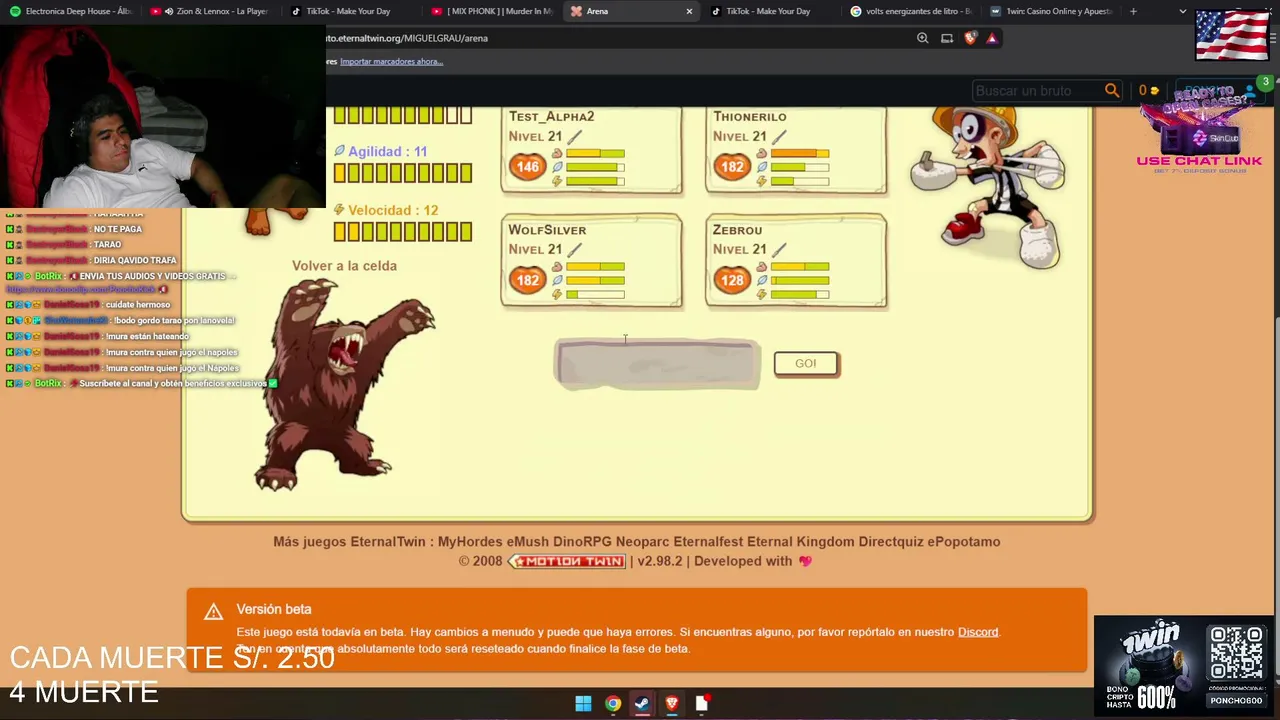
Task: Click the Velocidad lightning icon
Action: pos(339,210)
